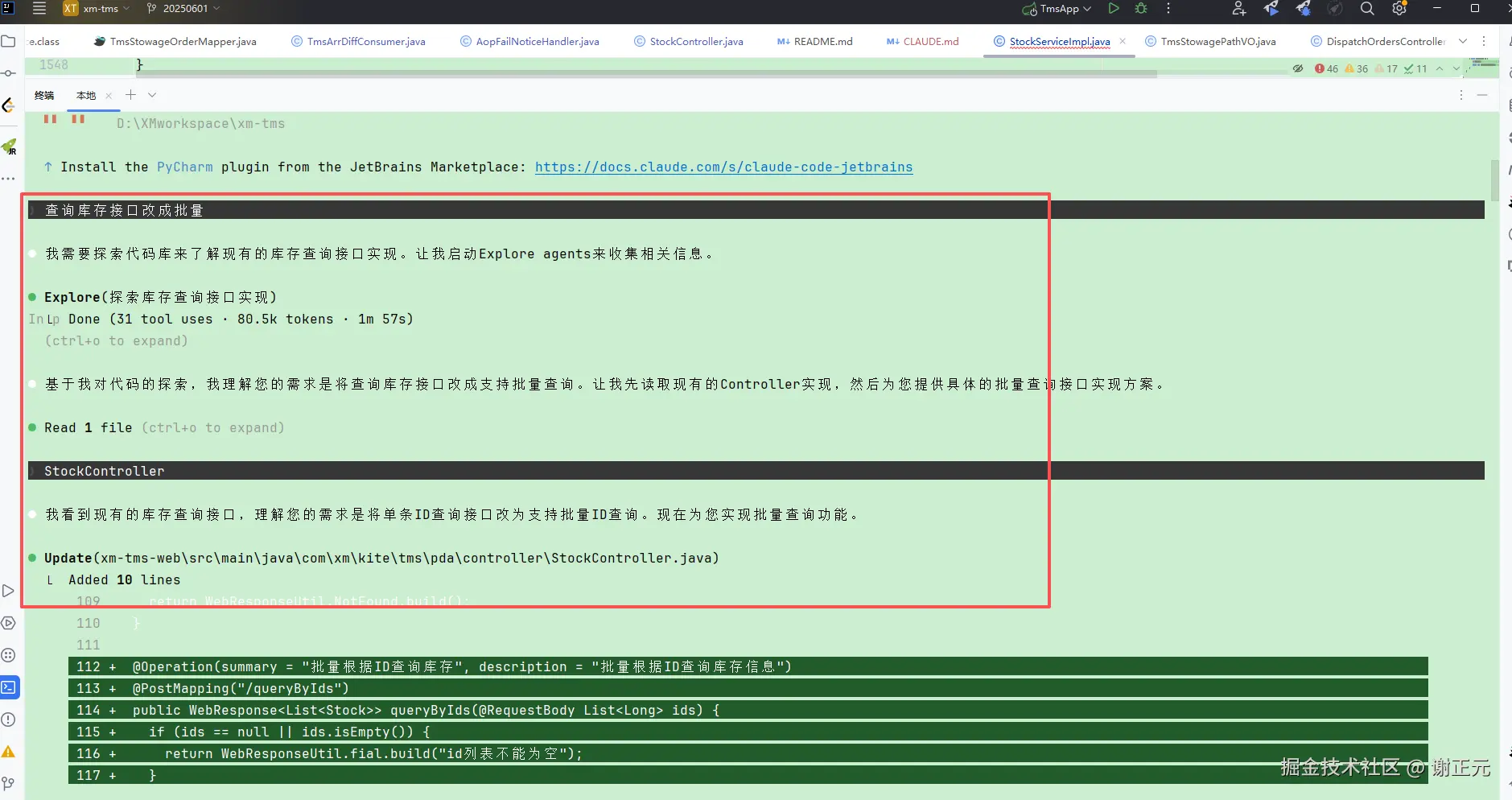Open the IntelliJ main hamburger menu
This screenshot has width=1512, height=800.
pyautogui.click(x=39, y=9)
